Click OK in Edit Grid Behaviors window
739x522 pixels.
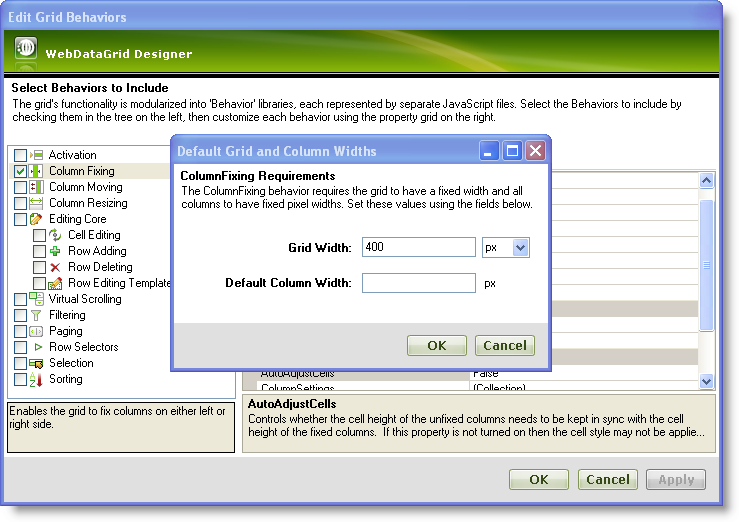[x=539, y=480]
